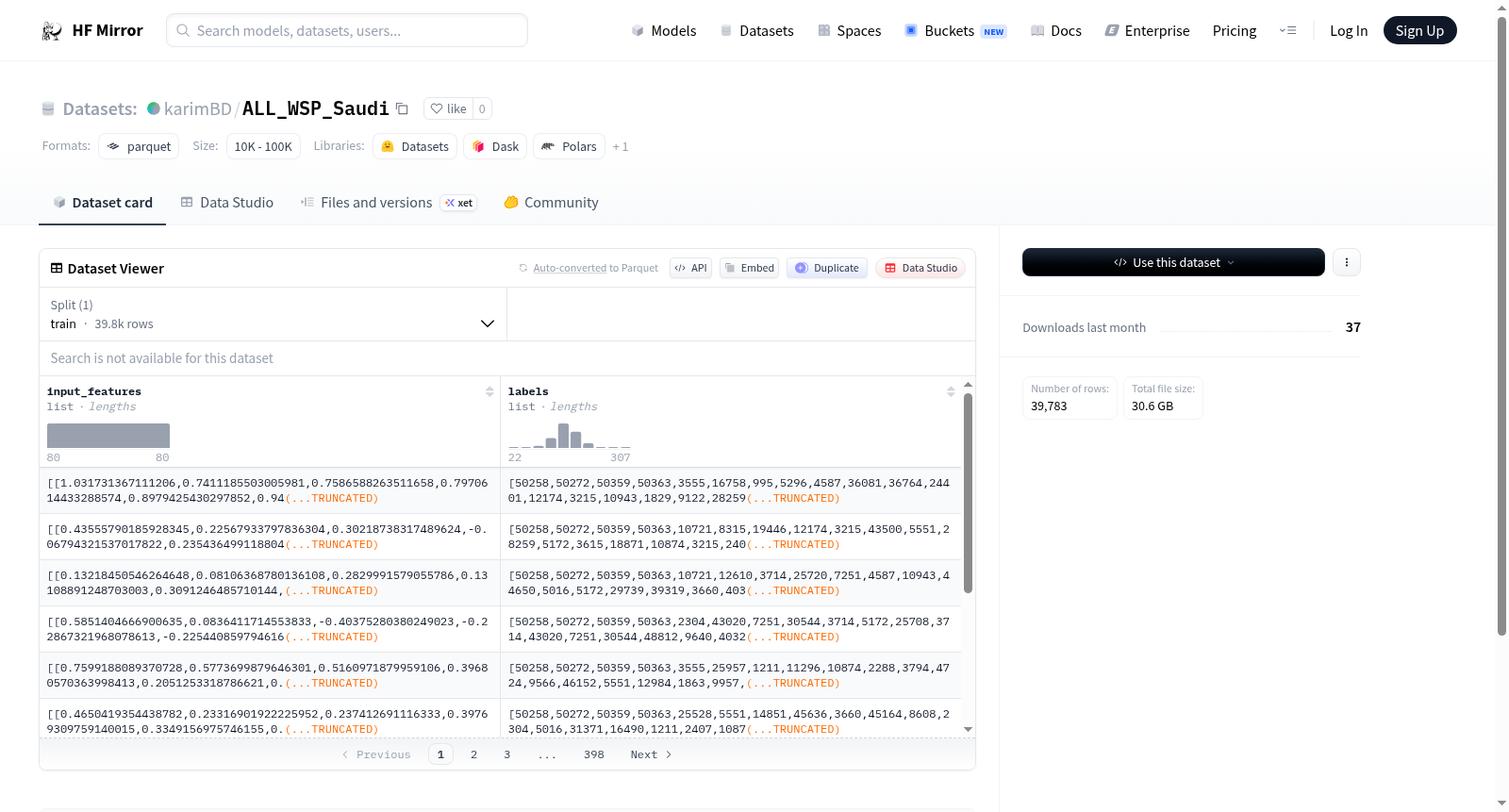
Task: Open the Buckets navigation link
Action: (x=955, y=30)
